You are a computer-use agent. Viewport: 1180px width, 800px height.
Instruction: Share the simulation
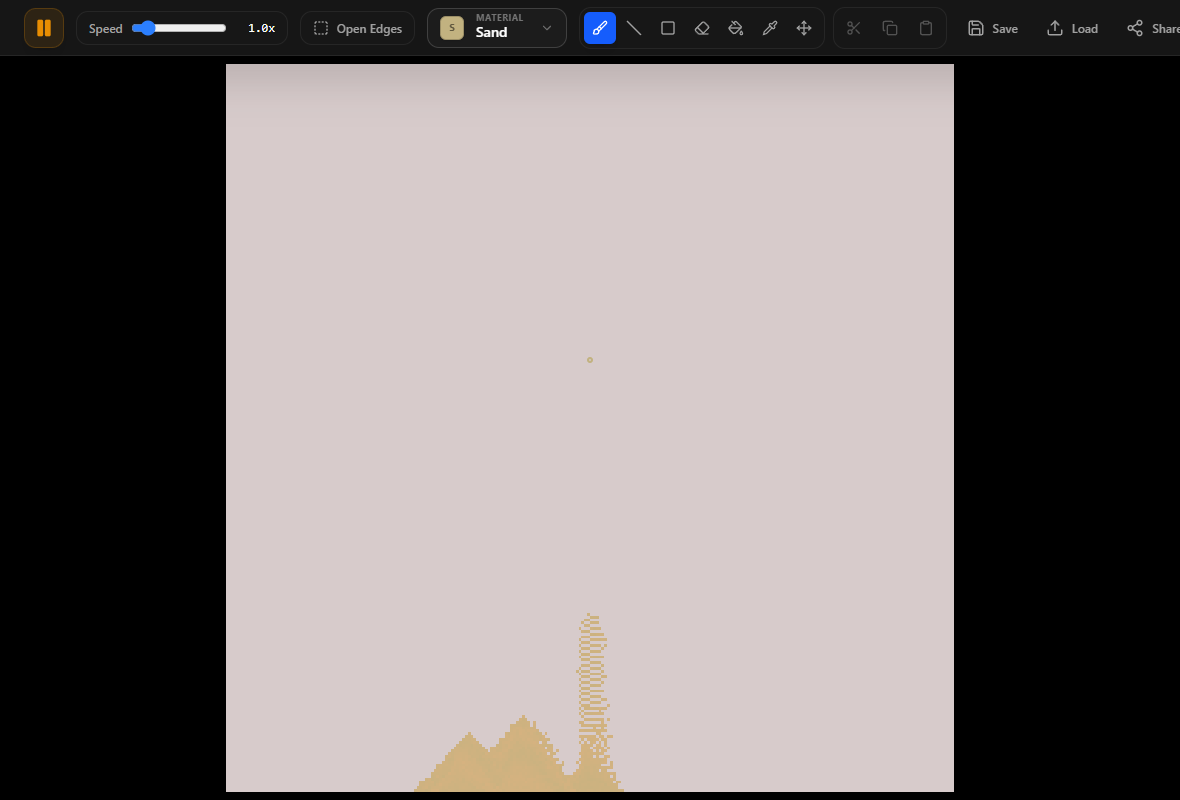[1153, 28]
